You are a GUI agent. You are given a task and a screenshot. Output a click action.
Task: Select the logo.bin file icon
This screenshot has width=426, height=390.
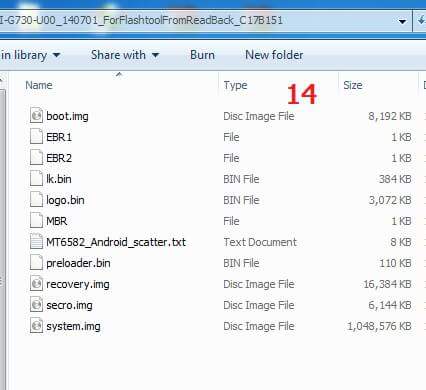(36, 200)
